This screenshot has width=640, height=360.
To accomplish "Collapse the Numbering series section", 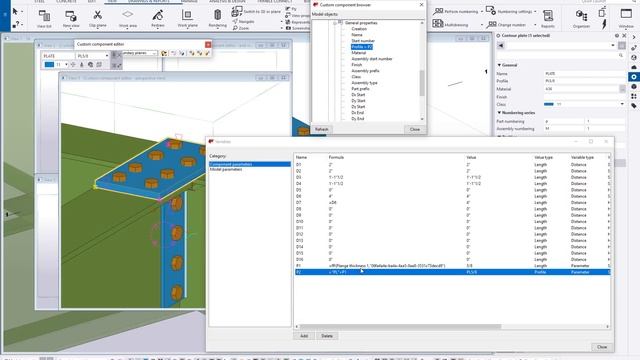I will pos(499,113).
